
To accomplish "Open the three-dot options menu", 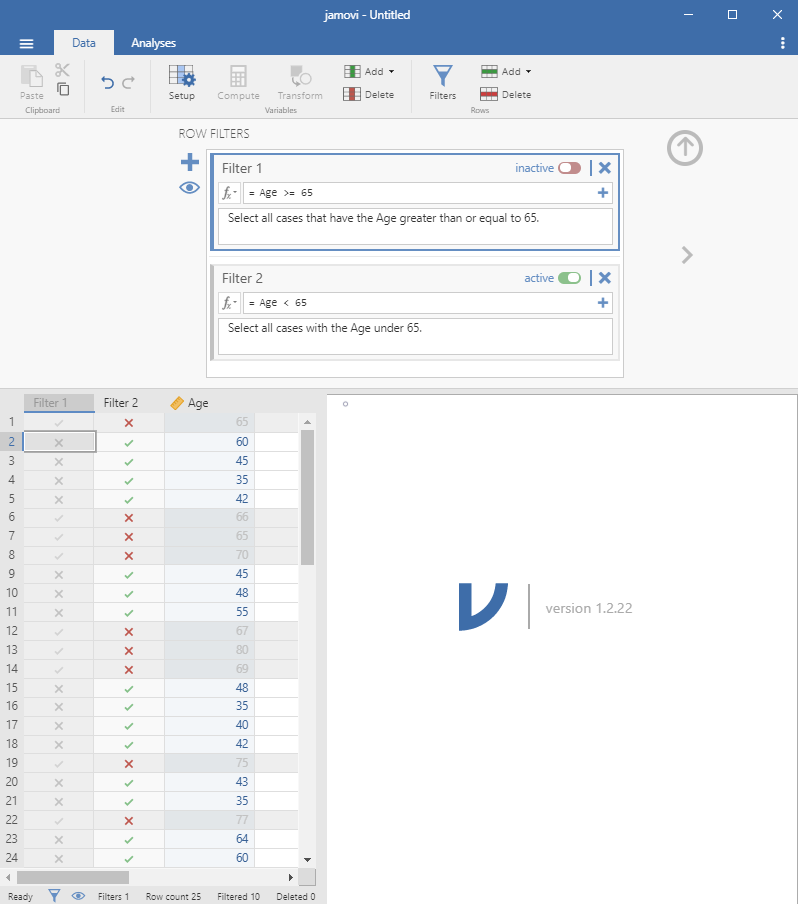I will click(x=782, y=43).
